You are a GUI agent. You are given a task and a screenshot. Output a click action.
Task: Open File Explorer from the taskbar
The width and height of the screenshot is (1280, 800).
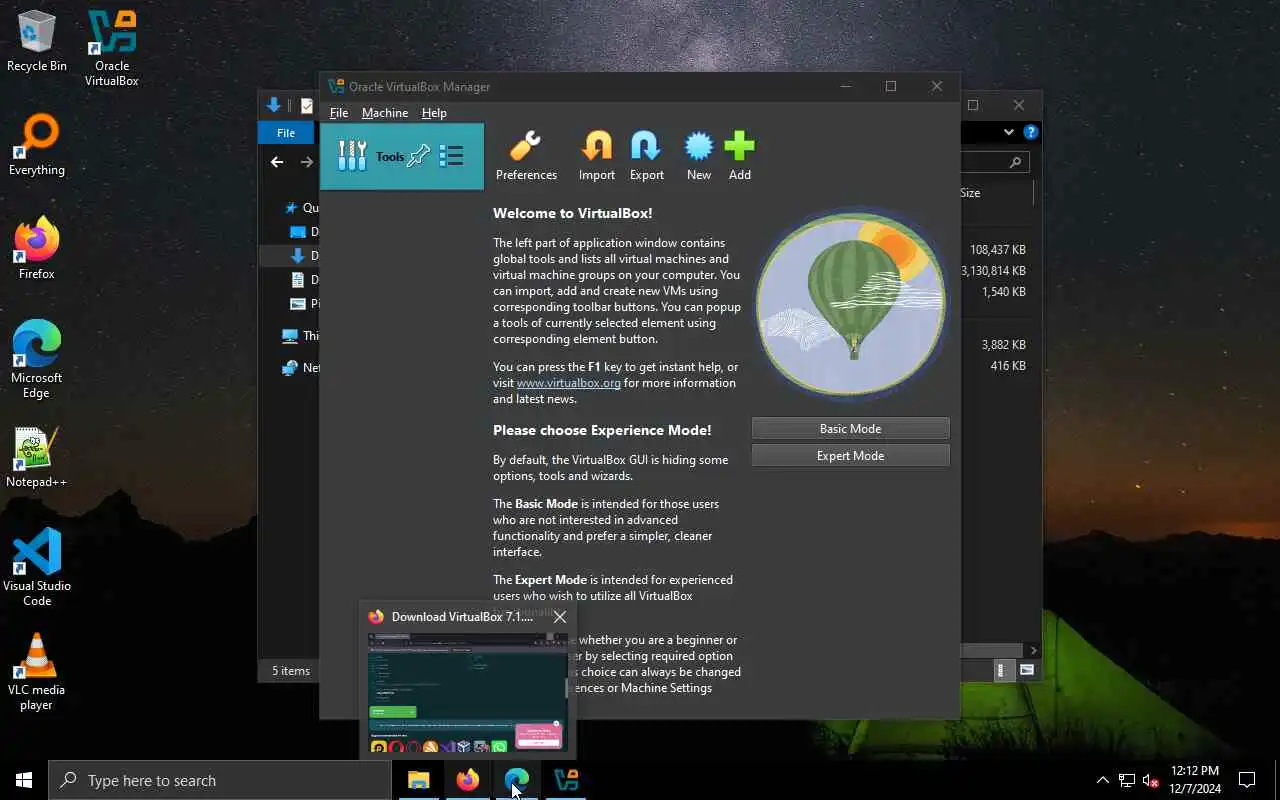418,780
